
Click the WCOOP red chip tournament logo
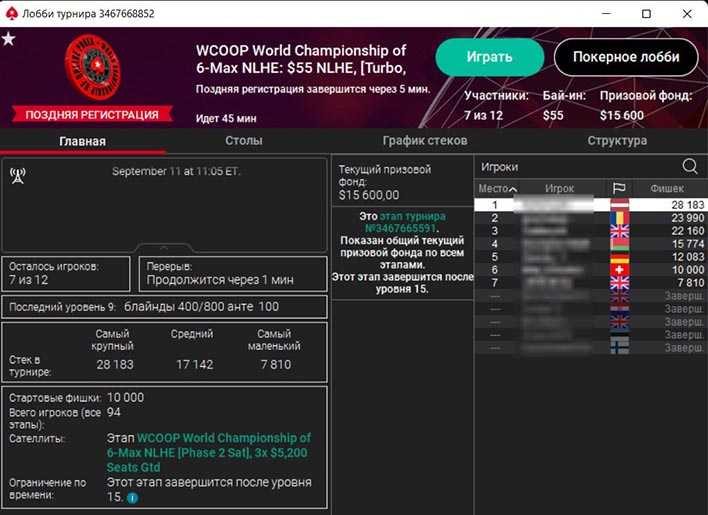[x=93, y=67]
